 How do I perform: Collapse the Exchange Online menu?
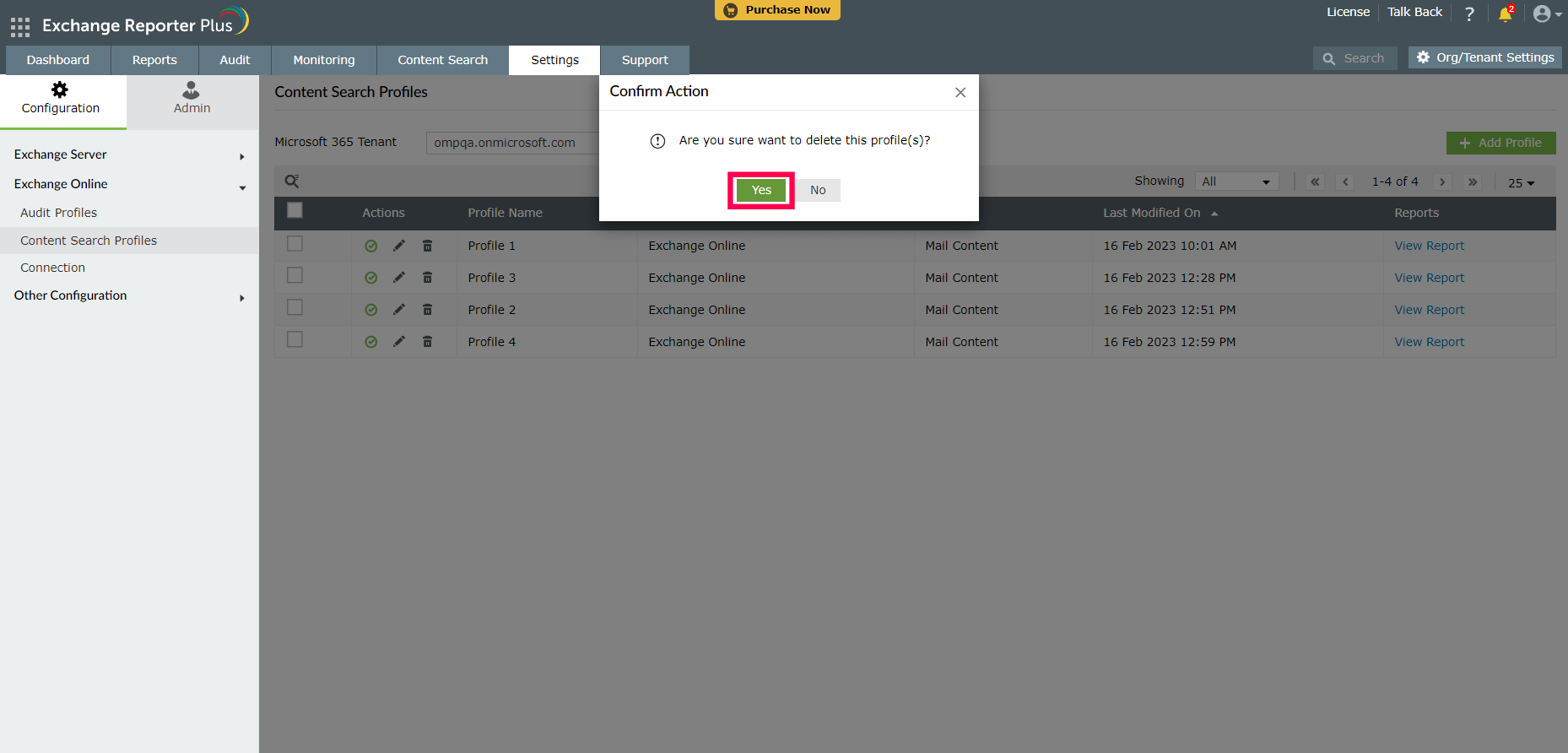tap(129, 184)
